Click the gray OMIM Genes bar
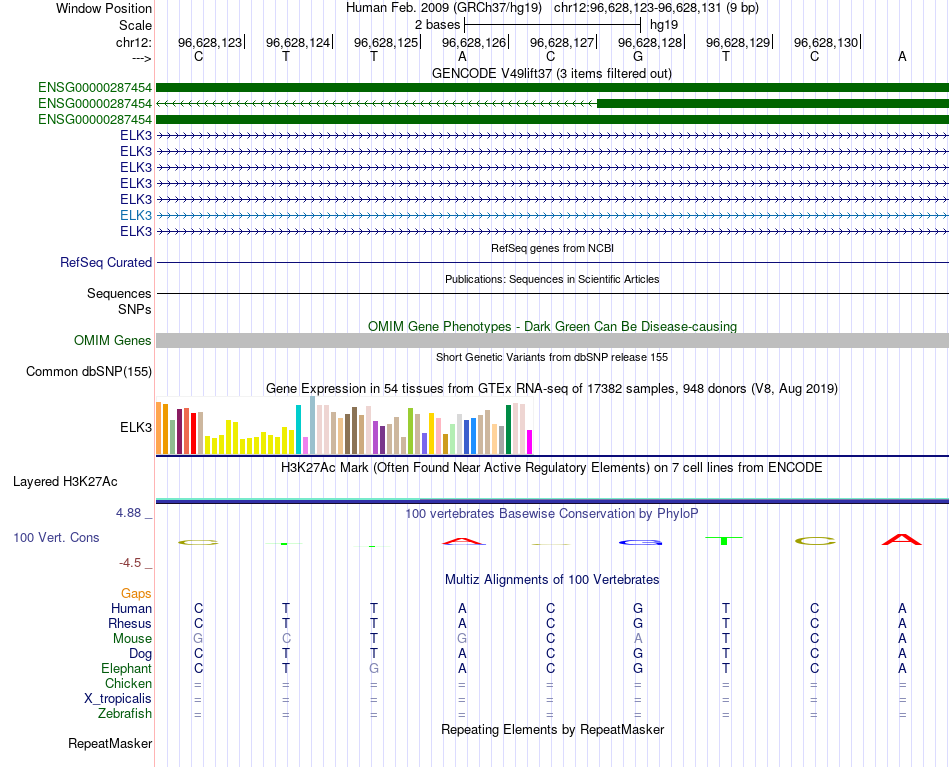Viewport: 950px width, 767px height. [x=552, y=340]
